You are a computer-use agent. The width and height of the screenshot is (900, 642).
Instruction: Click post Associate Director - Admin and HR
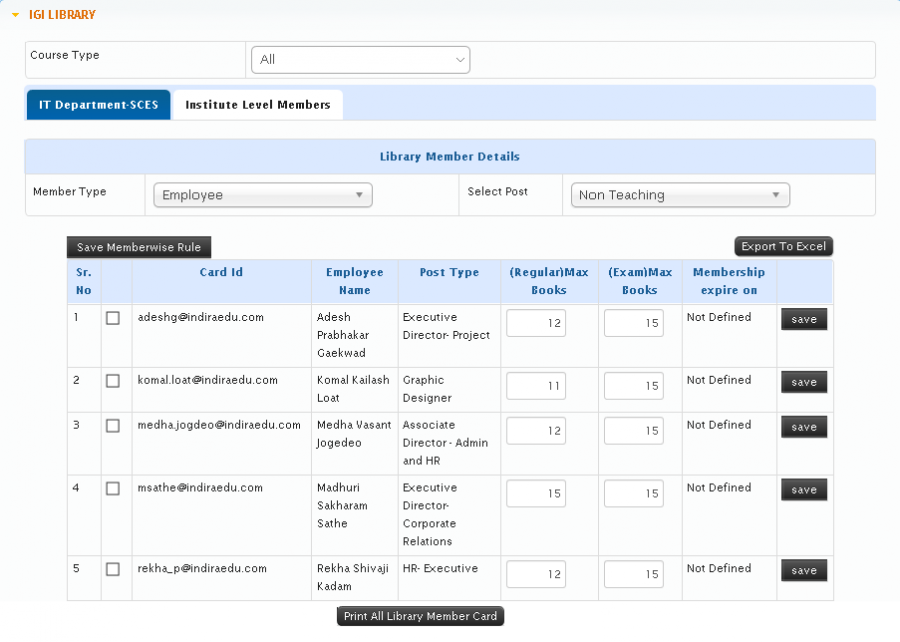(x=445, y=443)
